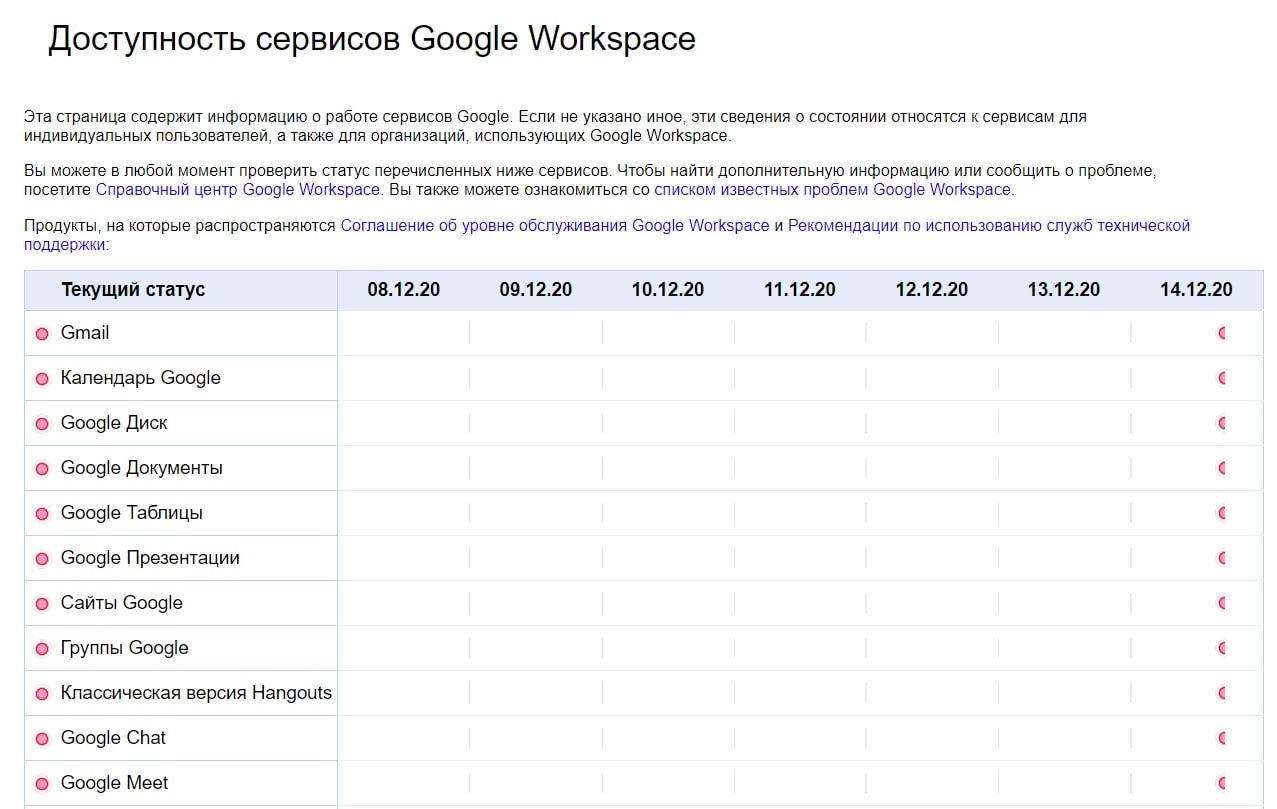
Task: Open Google Презентации incident marker in 14.12.20 column
Action: tap(1222, 558)
